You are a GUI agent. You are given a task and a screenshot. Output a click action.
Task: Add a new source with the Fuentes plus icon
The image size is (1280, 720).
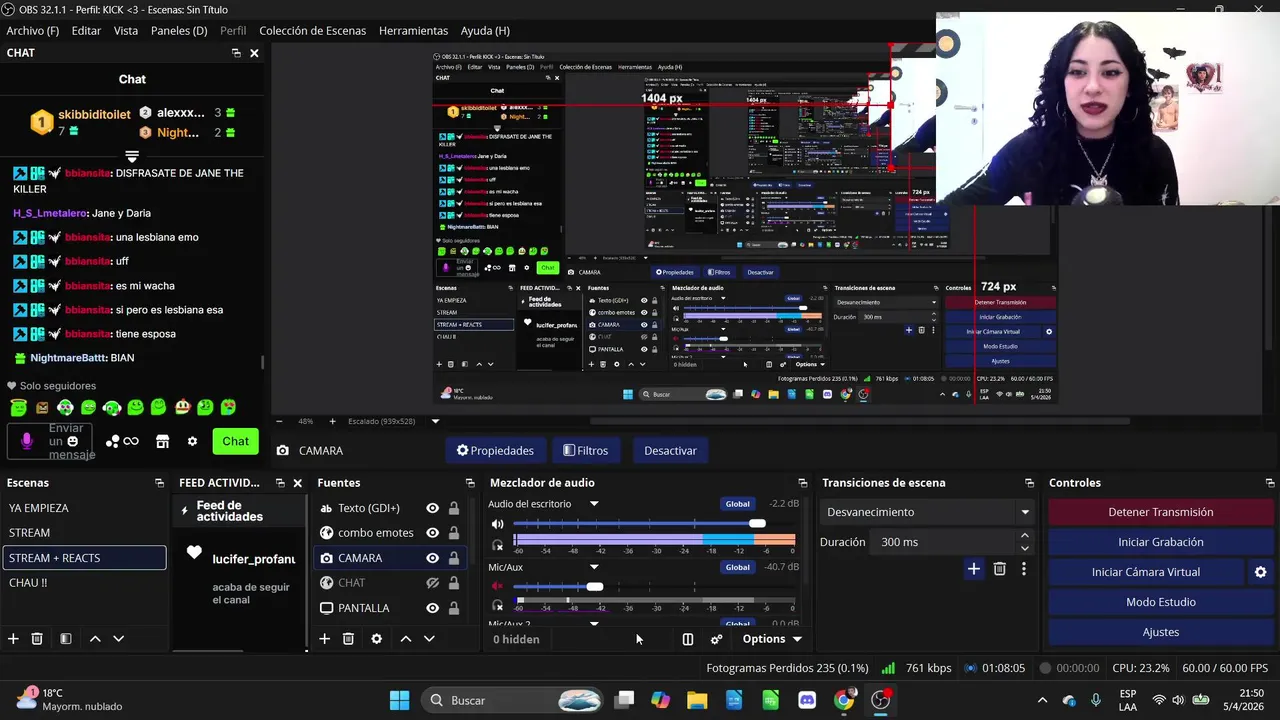[324, 639]
